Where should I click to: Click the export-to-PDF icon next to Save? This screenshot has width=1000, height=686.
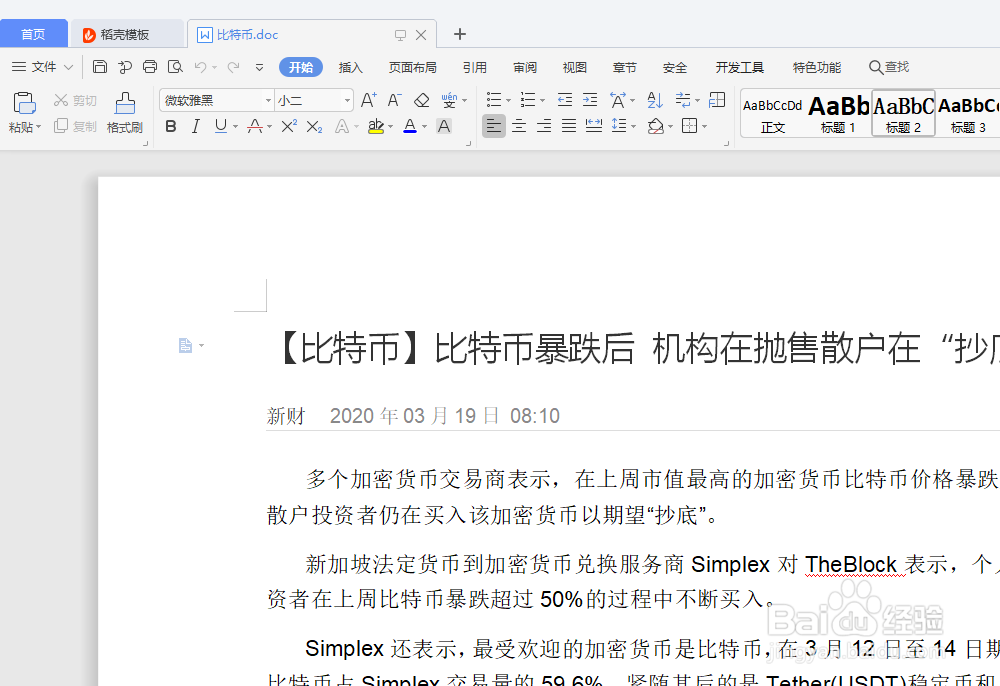(125, 67)
